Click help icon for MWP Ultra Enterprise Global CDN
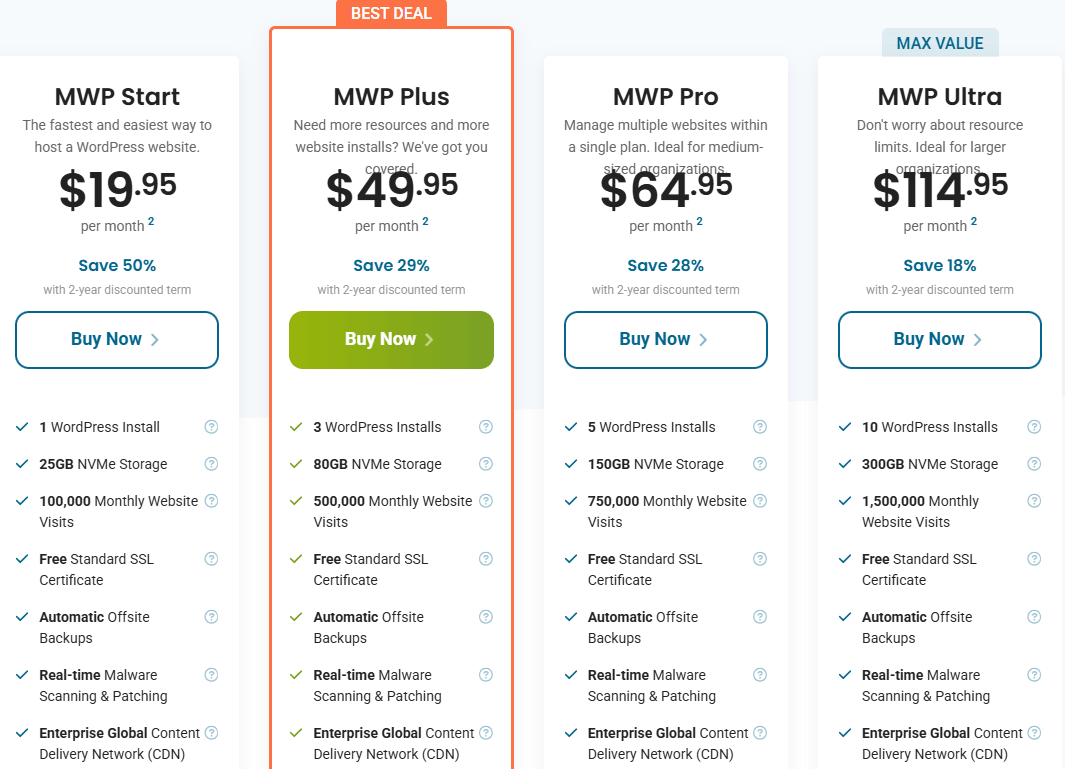This screenshot has width=1065, height=769. pyautogui.click(x=1034, y=733)
